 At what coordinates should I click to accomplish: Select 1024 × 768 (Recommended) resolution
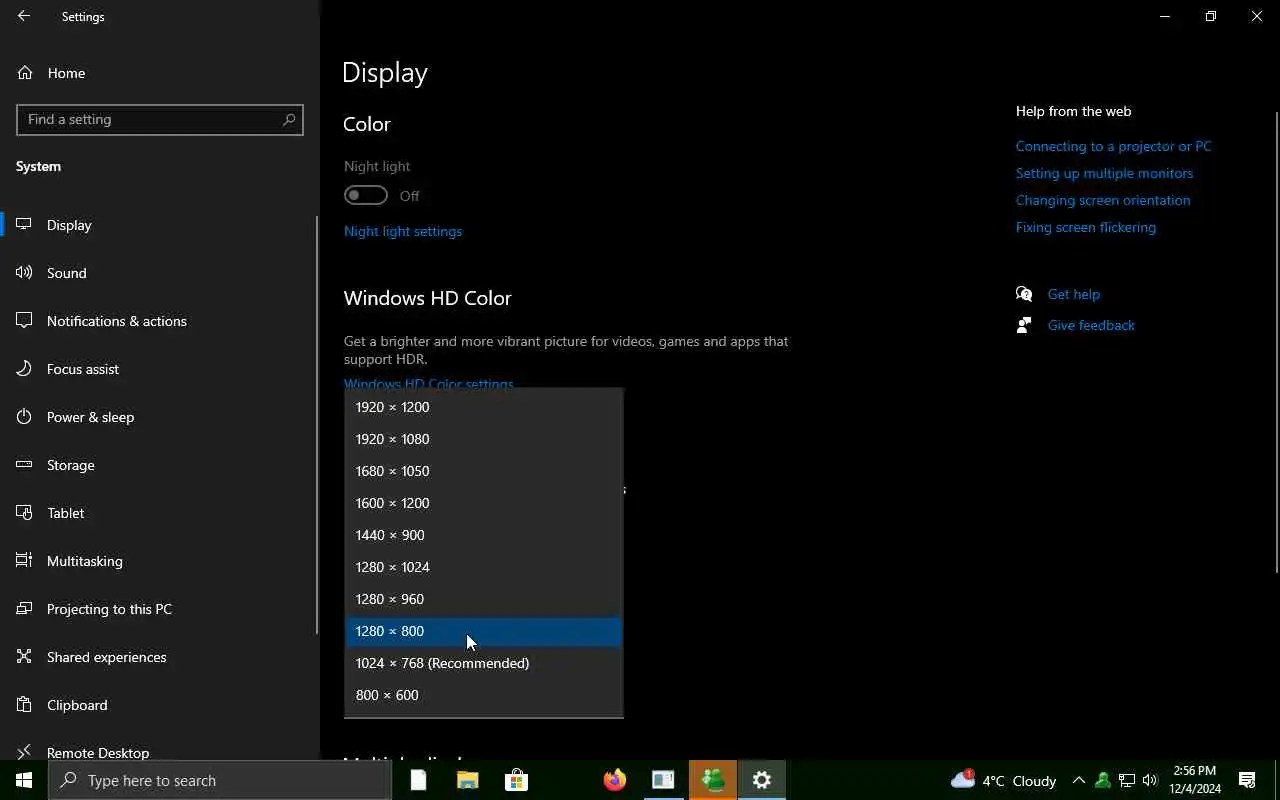484,663
